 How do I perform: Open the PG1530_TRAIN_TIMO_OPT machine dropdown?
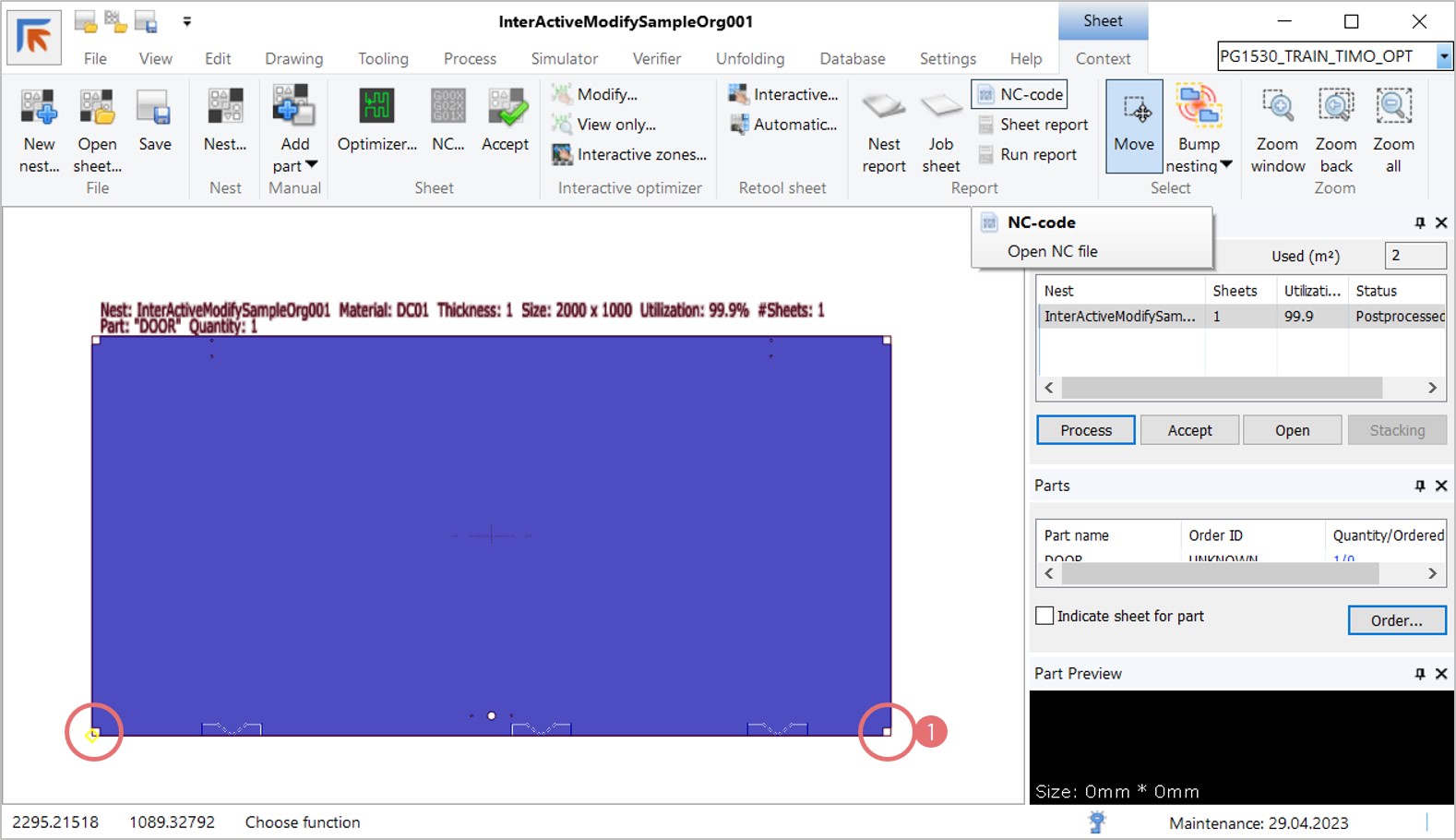(x=1444, y=56)
